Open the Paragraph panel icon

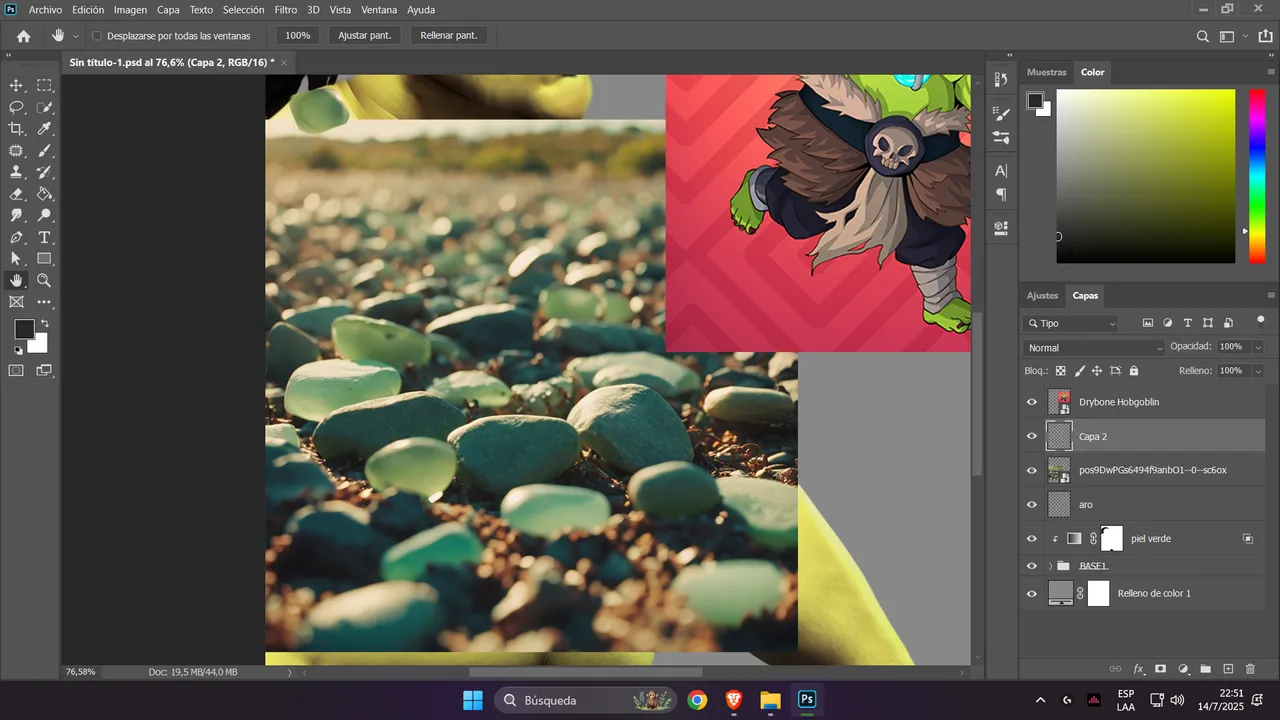click(1001, 195)
